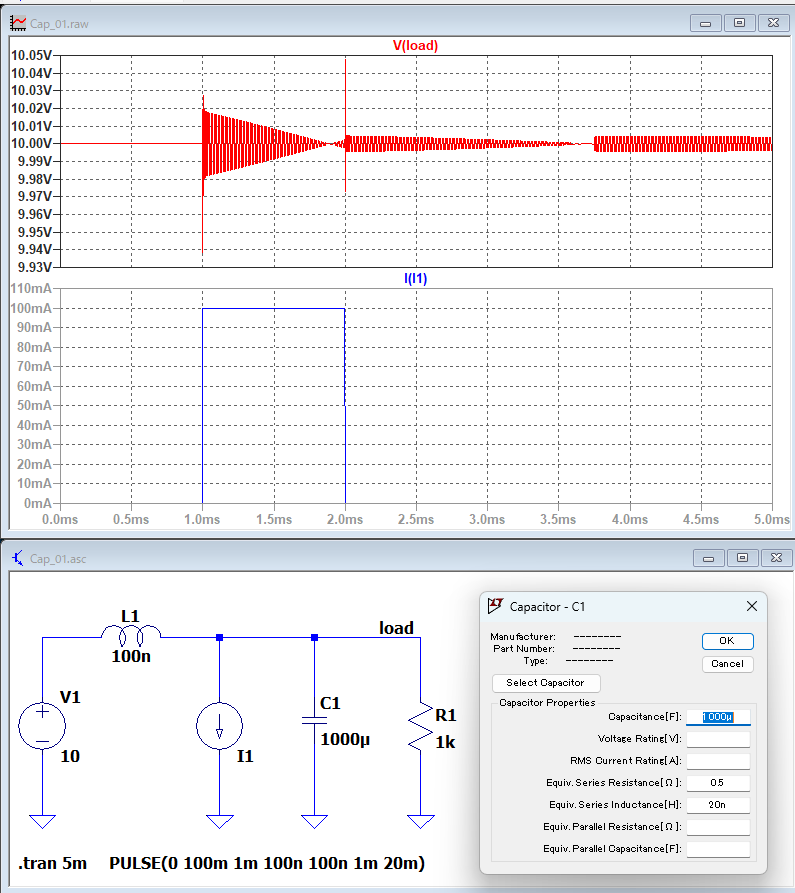Edit the Equiv. Series Resistance field
Viewport: 795px width, 893px height.
pos(718,783)
